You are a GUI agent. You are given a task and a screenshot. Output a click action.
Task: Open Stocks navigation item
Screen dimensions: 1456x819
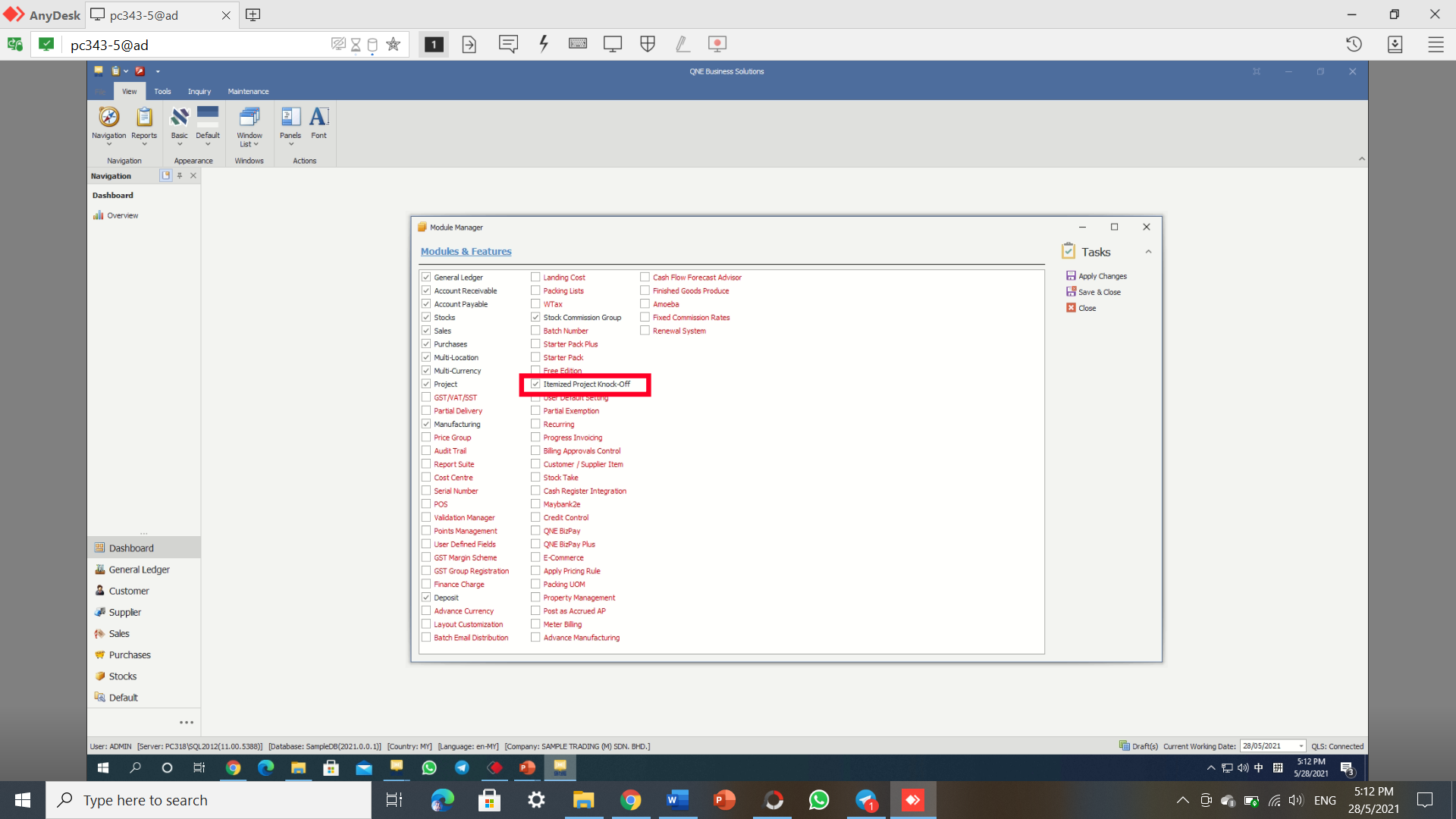coord(143,676)
